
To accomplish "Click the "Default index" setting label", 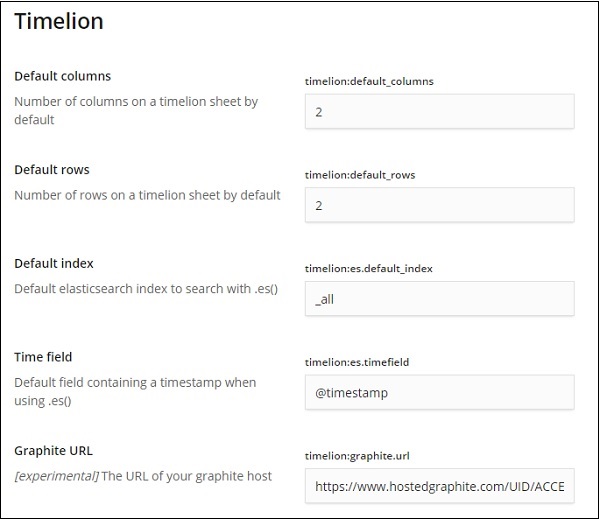I will (54, 263).
